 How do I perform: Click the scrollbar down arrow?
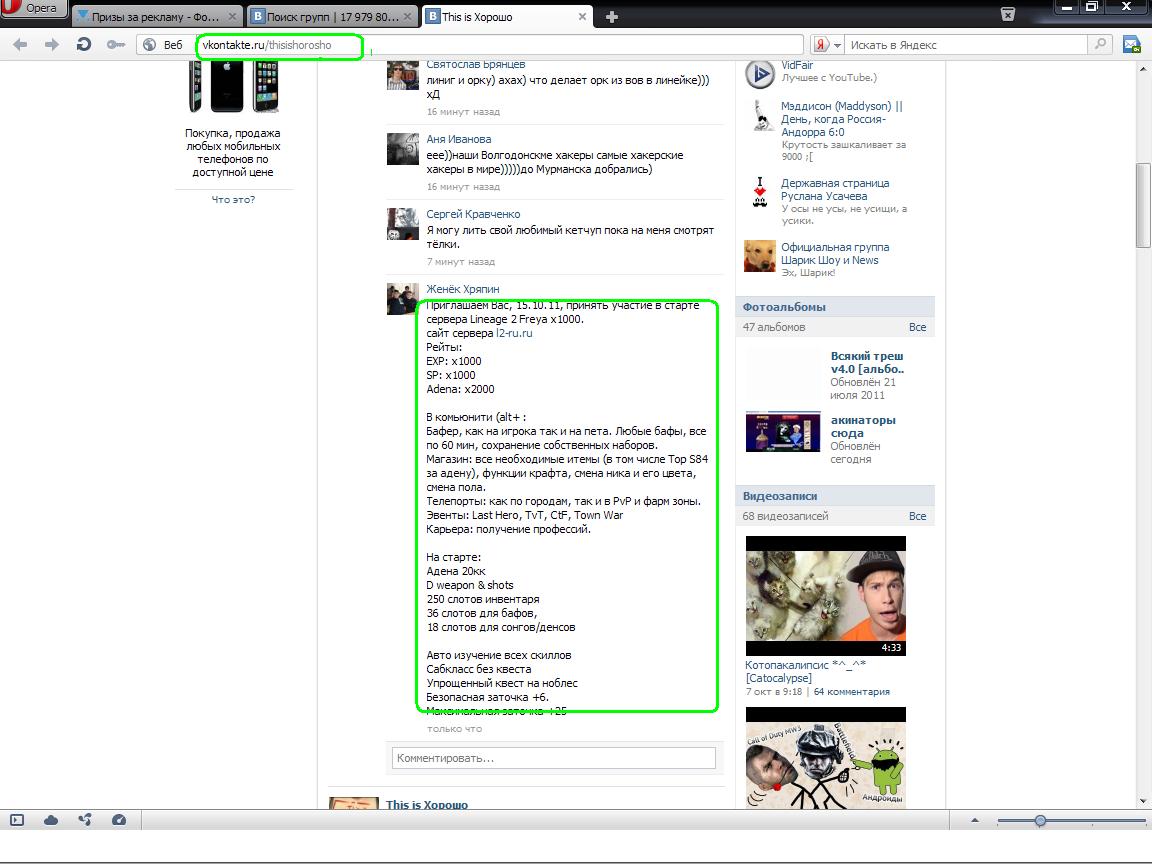click(x=1142, y=801)
